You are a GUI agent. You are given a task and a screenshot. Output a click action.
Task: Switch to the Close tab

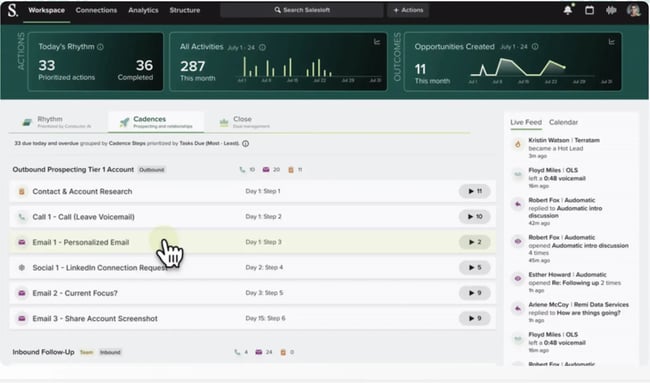coord(245,122)
